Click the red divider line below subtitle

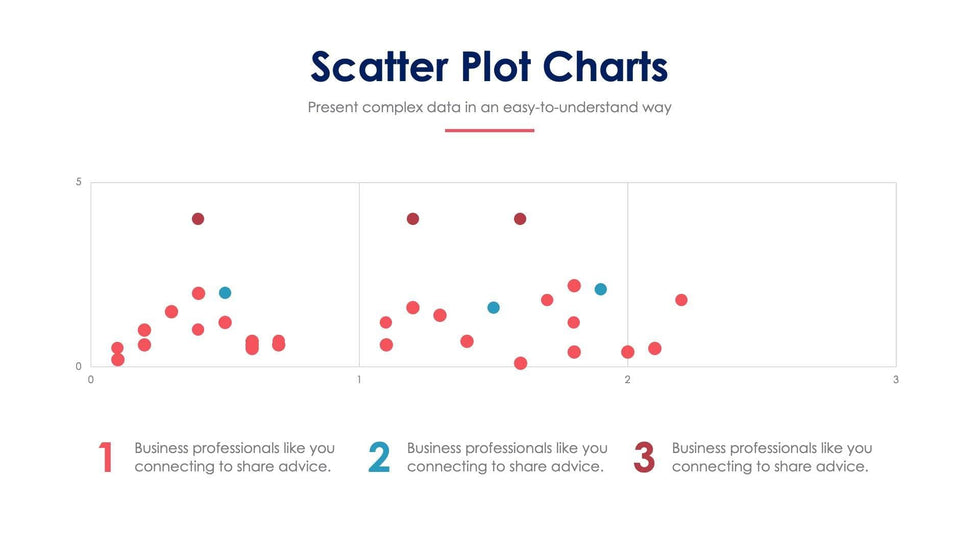click(489, 130)
